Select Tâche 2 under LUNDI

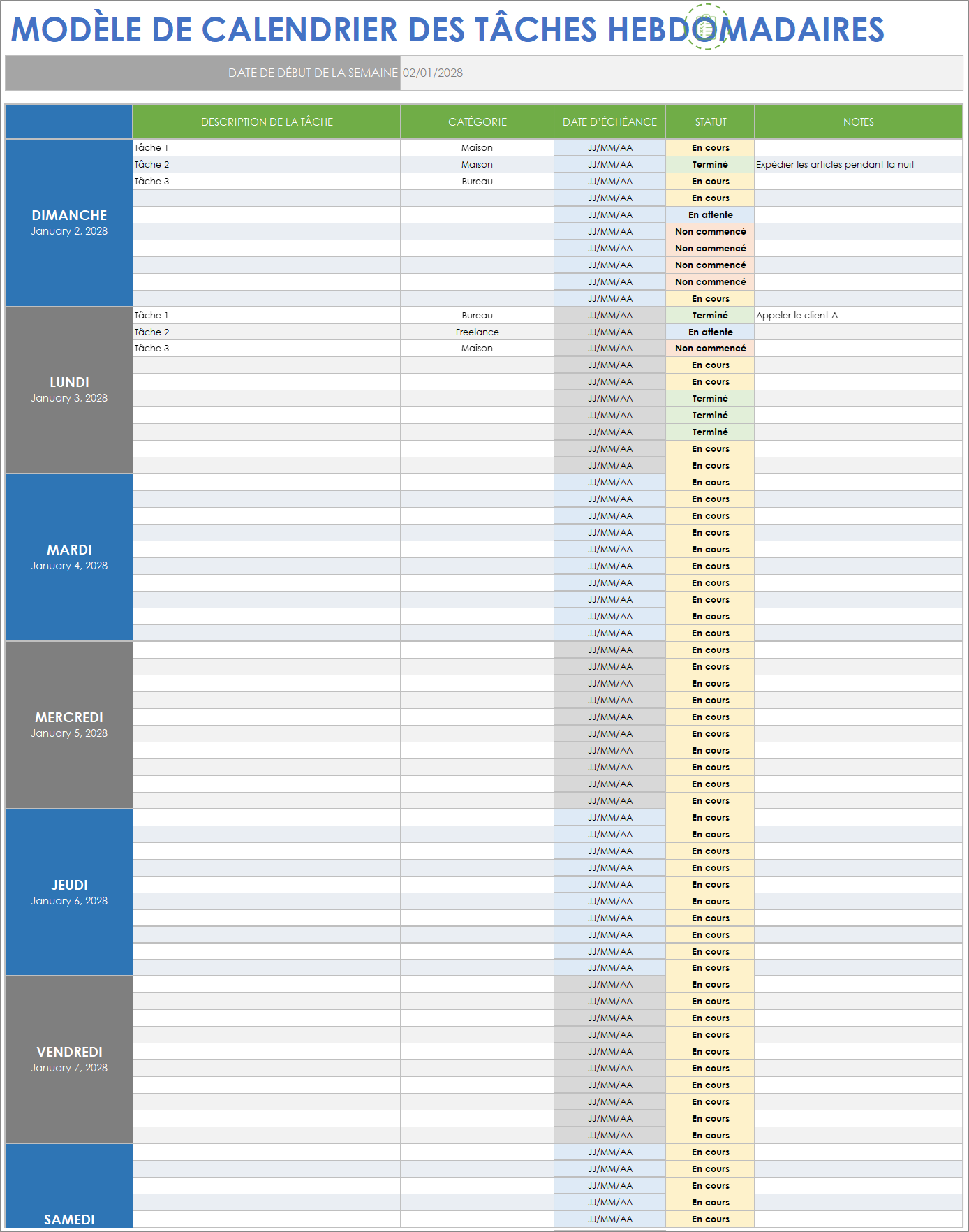pyautogui.click(x=267, y=332)
